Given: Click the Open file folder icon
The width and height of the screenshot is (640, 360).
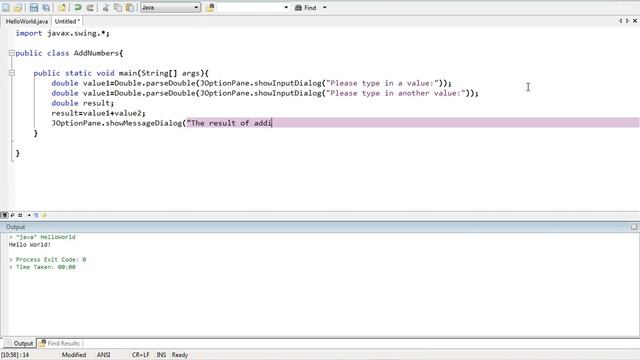Looking at the screenshot, I should click(x=18, y=7).
